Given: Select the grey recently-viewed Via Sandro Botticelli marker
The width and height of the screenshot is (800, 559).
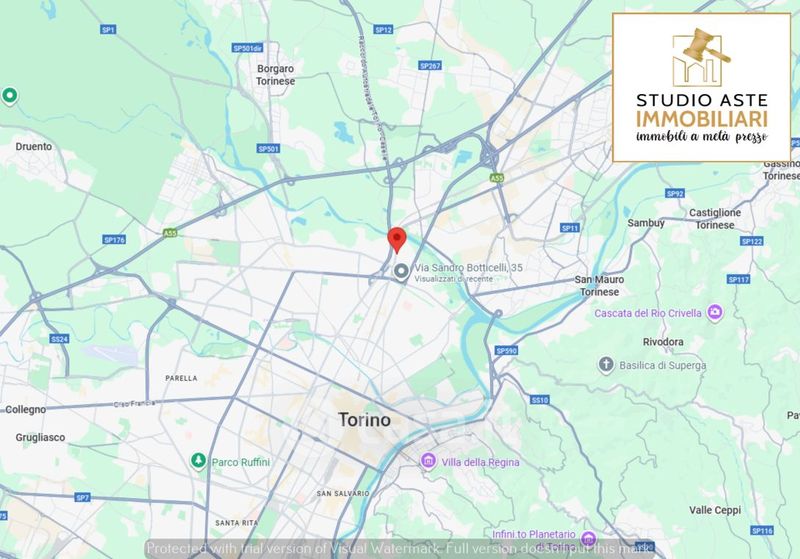Looking at the screenshot, I should [402, 272].
